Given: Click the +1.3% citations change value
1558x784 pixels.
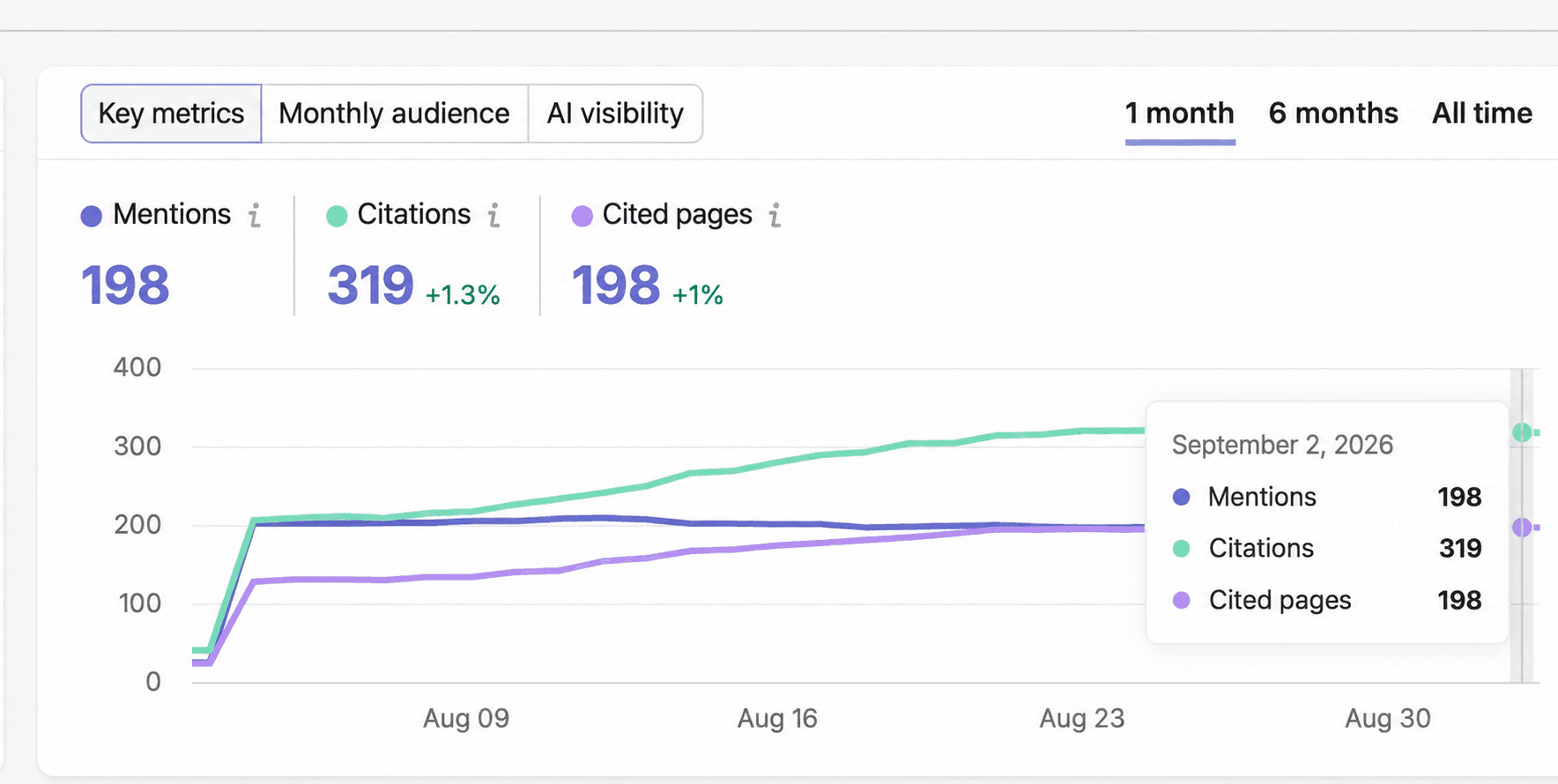Looking at the screenshot, I should pos(463,294).
